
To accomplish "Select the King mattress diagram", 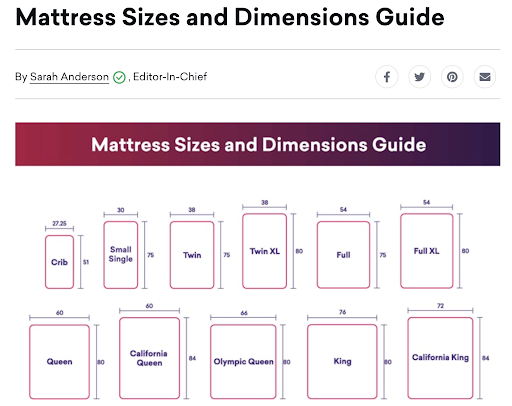I will (x=342, y=362).
